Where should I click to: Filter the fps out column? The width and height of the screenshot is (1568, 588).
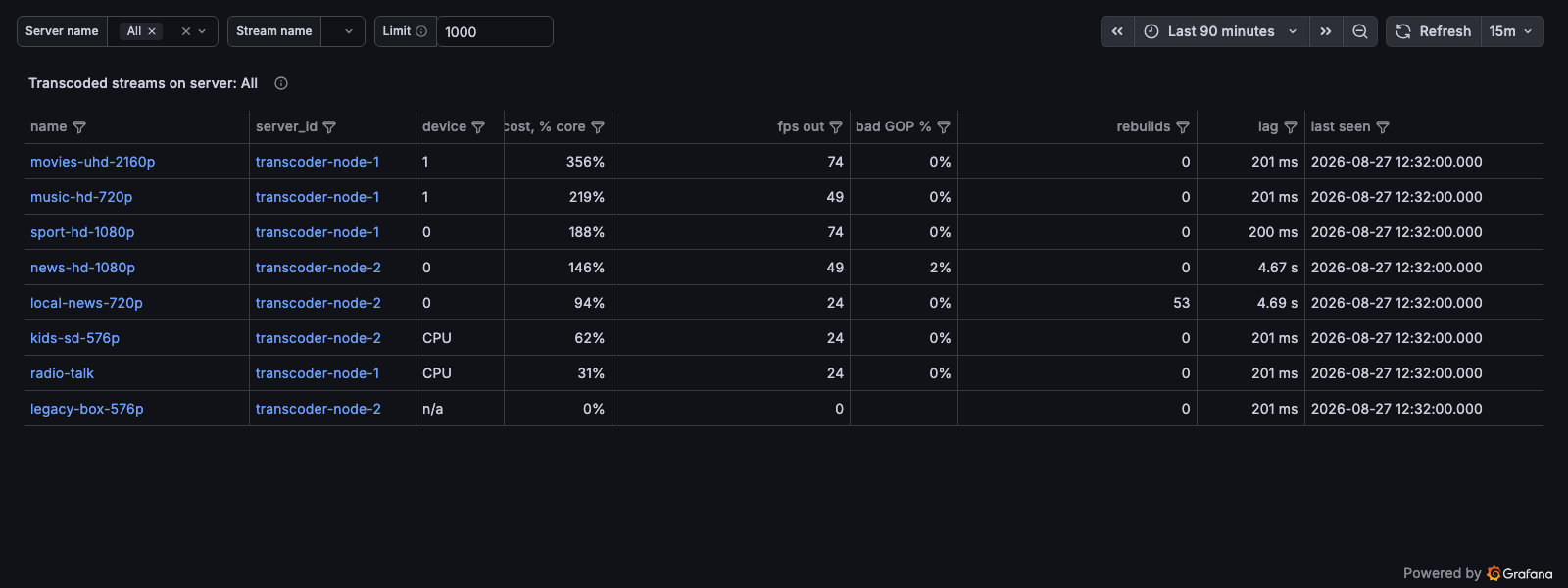[836, 127]
